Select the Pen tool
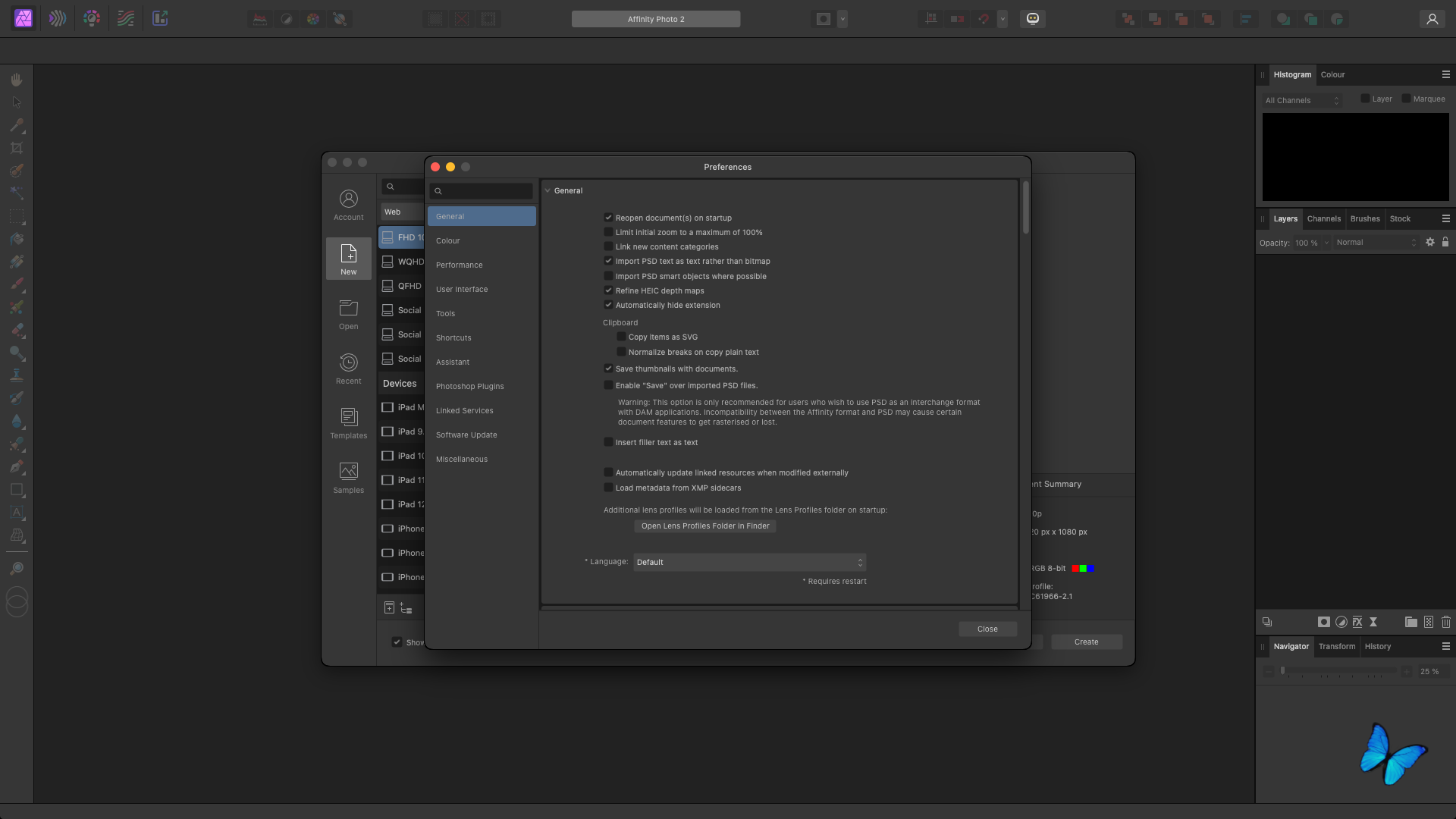The width and height of the screenshot is (1456, 819). [x=17, y=466]
